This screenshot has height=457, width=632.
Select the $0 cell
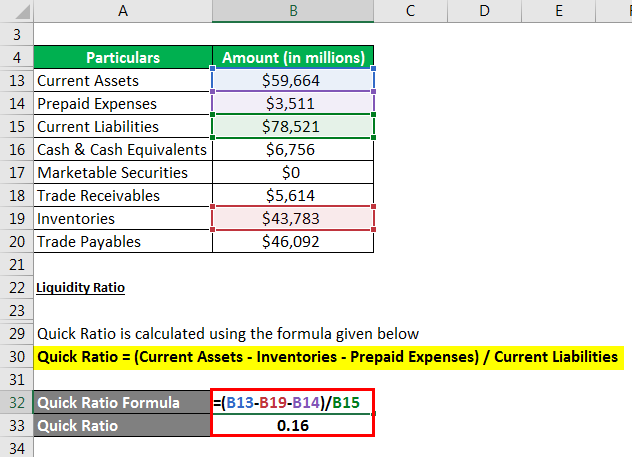coord(293,172)
